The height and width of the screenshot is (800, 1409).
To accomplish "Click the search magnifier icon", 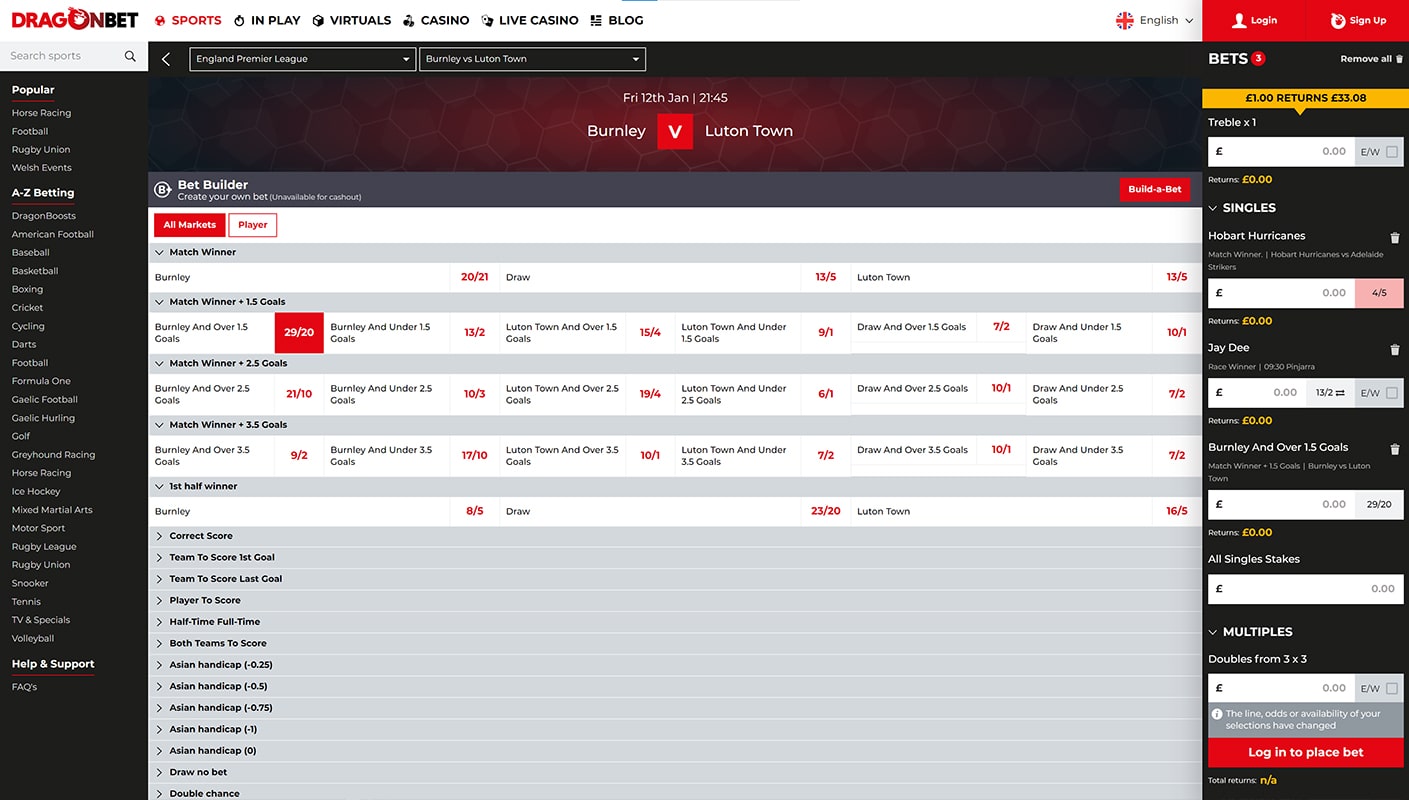I will click(130, 56).
